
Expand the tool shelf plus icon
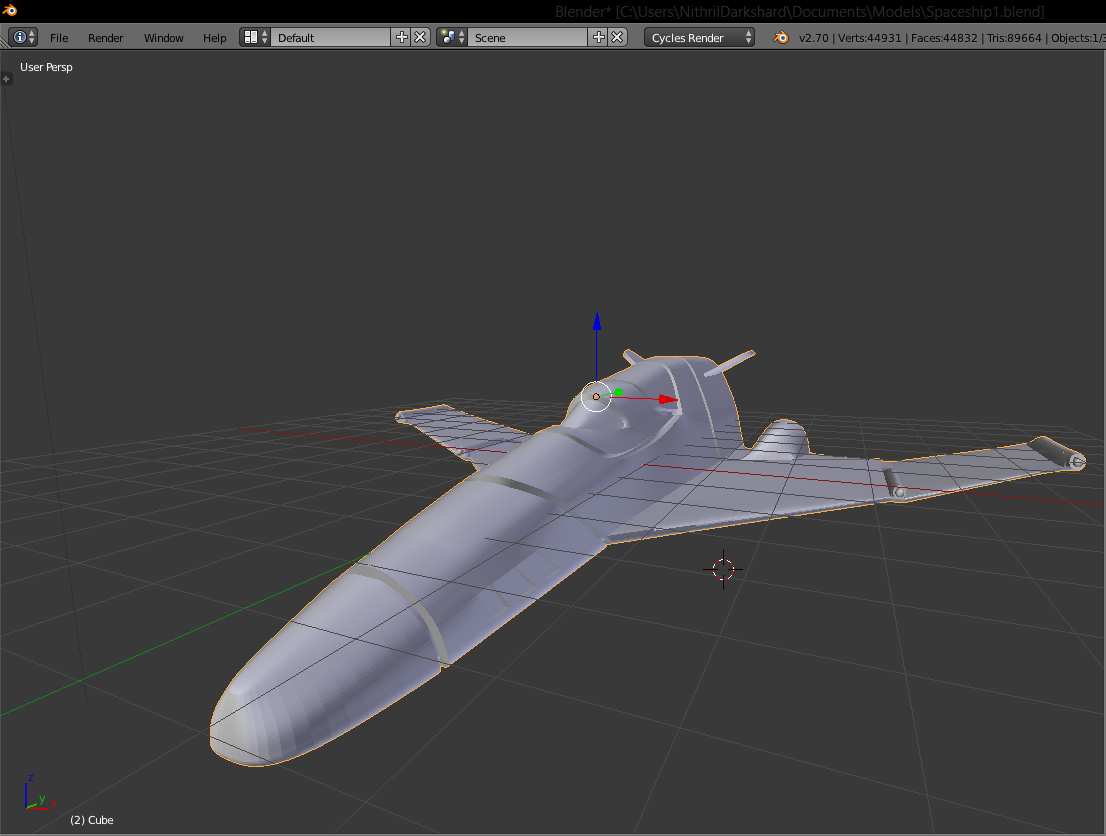[x=6, y=79]
